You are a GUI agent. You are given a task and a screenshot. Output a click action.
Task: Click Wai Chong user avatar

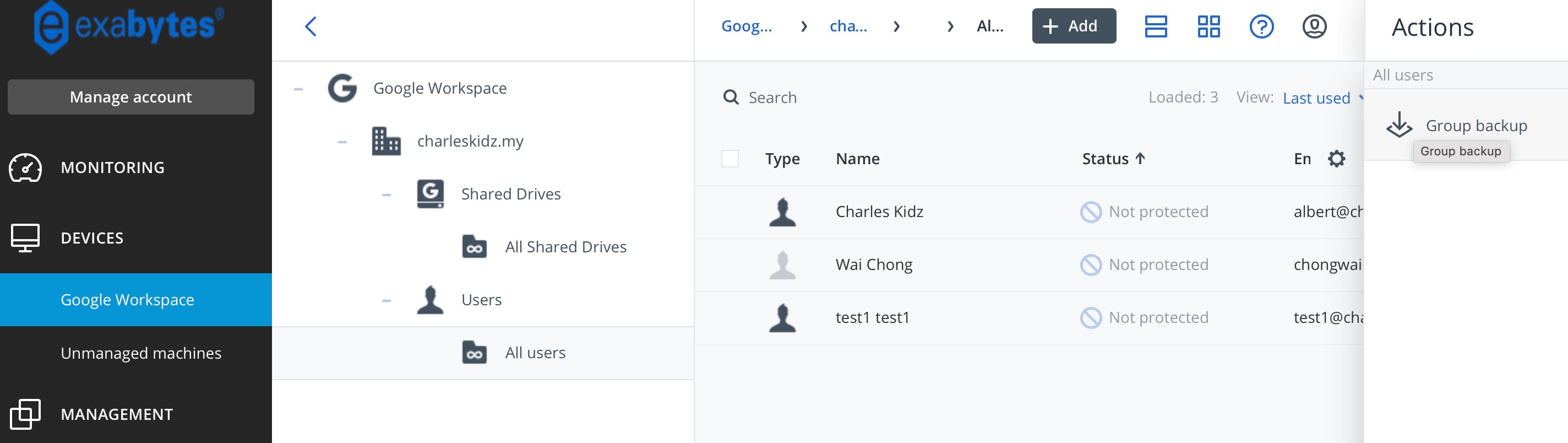click(x=783, y=265)
